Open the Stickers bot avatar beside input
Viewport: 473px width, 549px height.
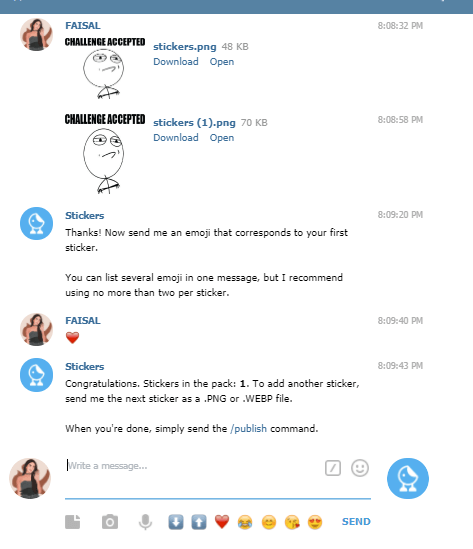point(408,478)
